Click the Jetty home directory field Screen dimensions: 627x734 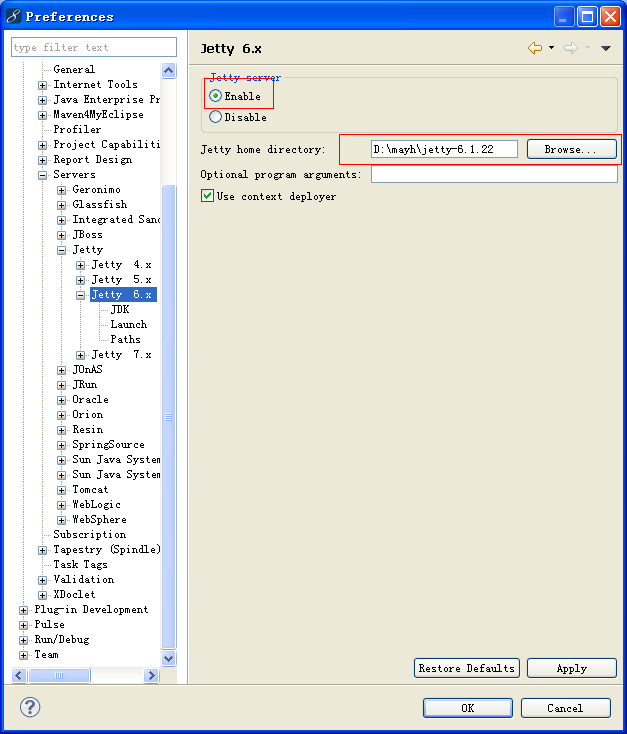[x=444, y=149]
